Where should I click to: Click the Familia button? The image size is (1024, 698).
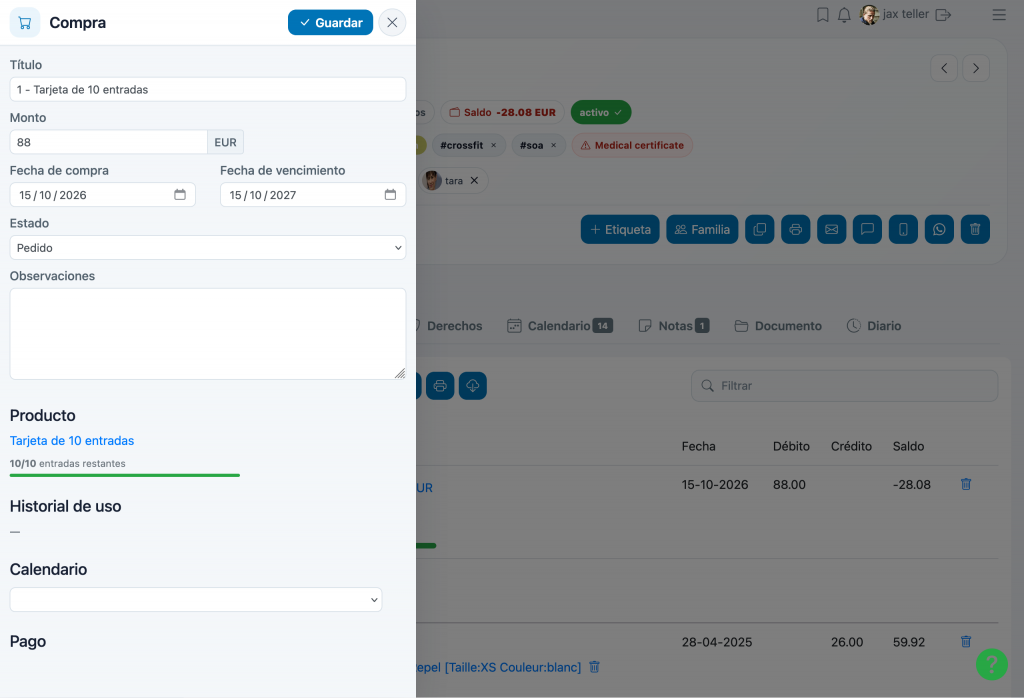pyautogui.click(x=702, y=229)
